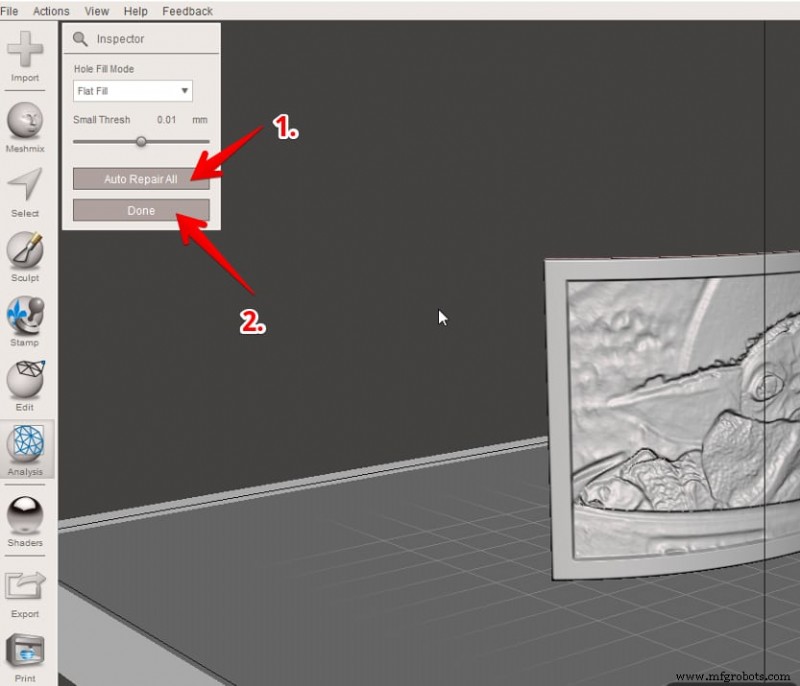Open the Actions menu
800x686 pixels.
pos(51,11)
